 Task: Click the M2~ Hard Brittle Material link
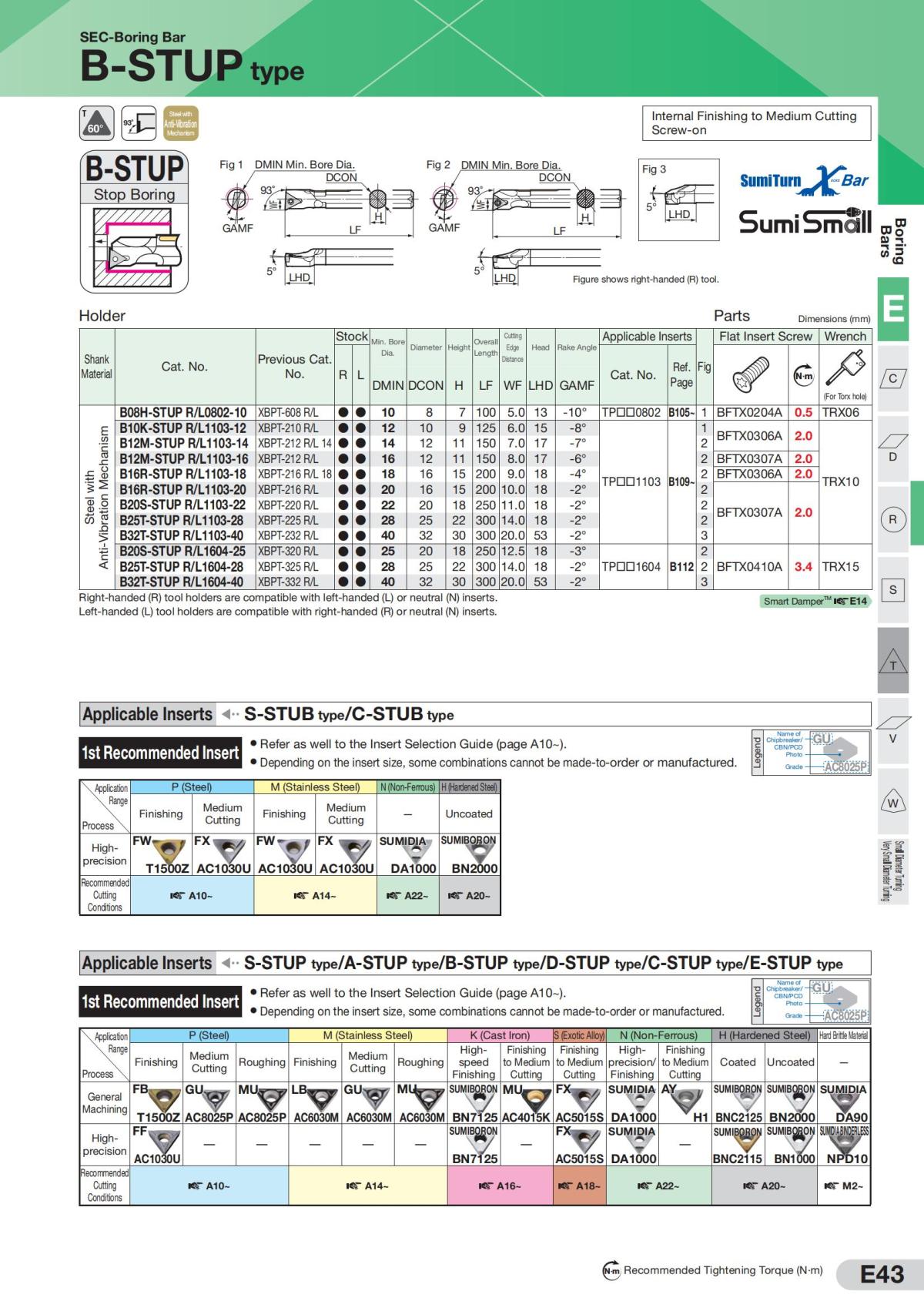pyautogui.click(x=843, y=1186)
